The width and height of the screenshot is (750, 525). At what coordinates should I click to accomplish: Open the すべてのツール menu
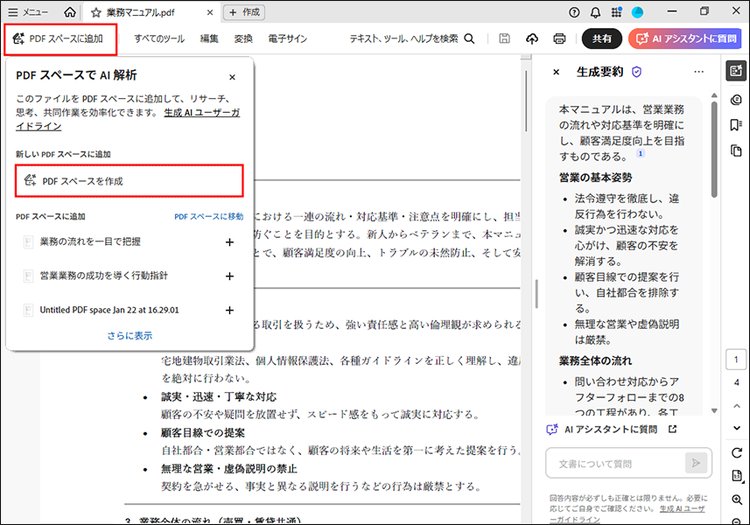[159, 39]
